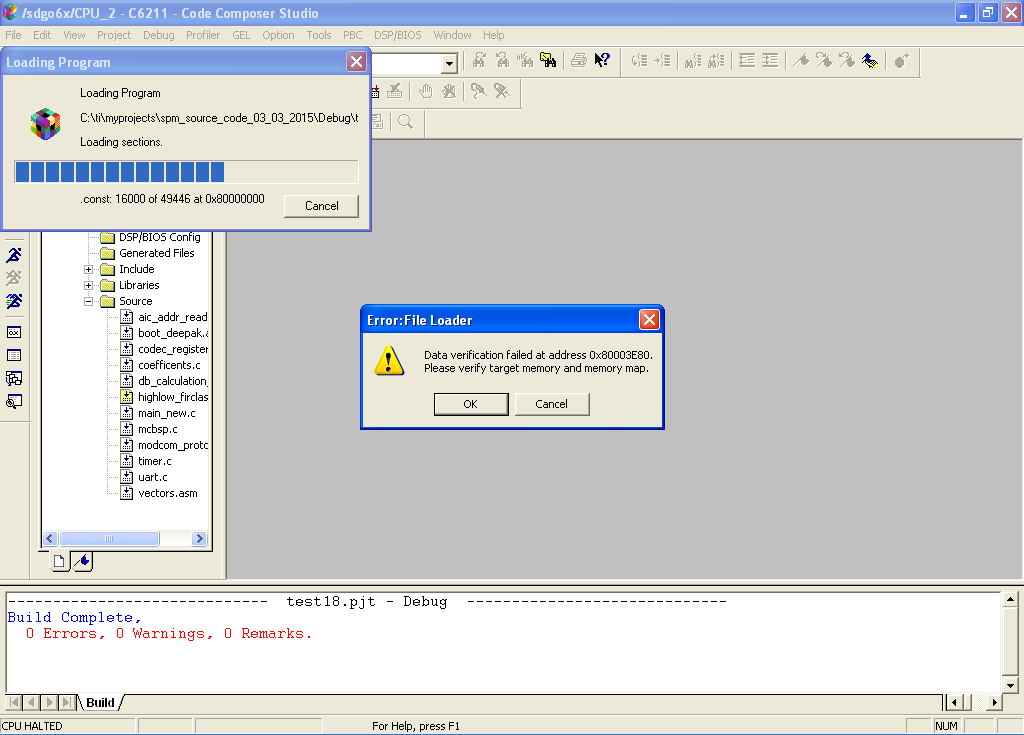
Task: Click the Find Previous binoculars icon
Action: [502, 61]
